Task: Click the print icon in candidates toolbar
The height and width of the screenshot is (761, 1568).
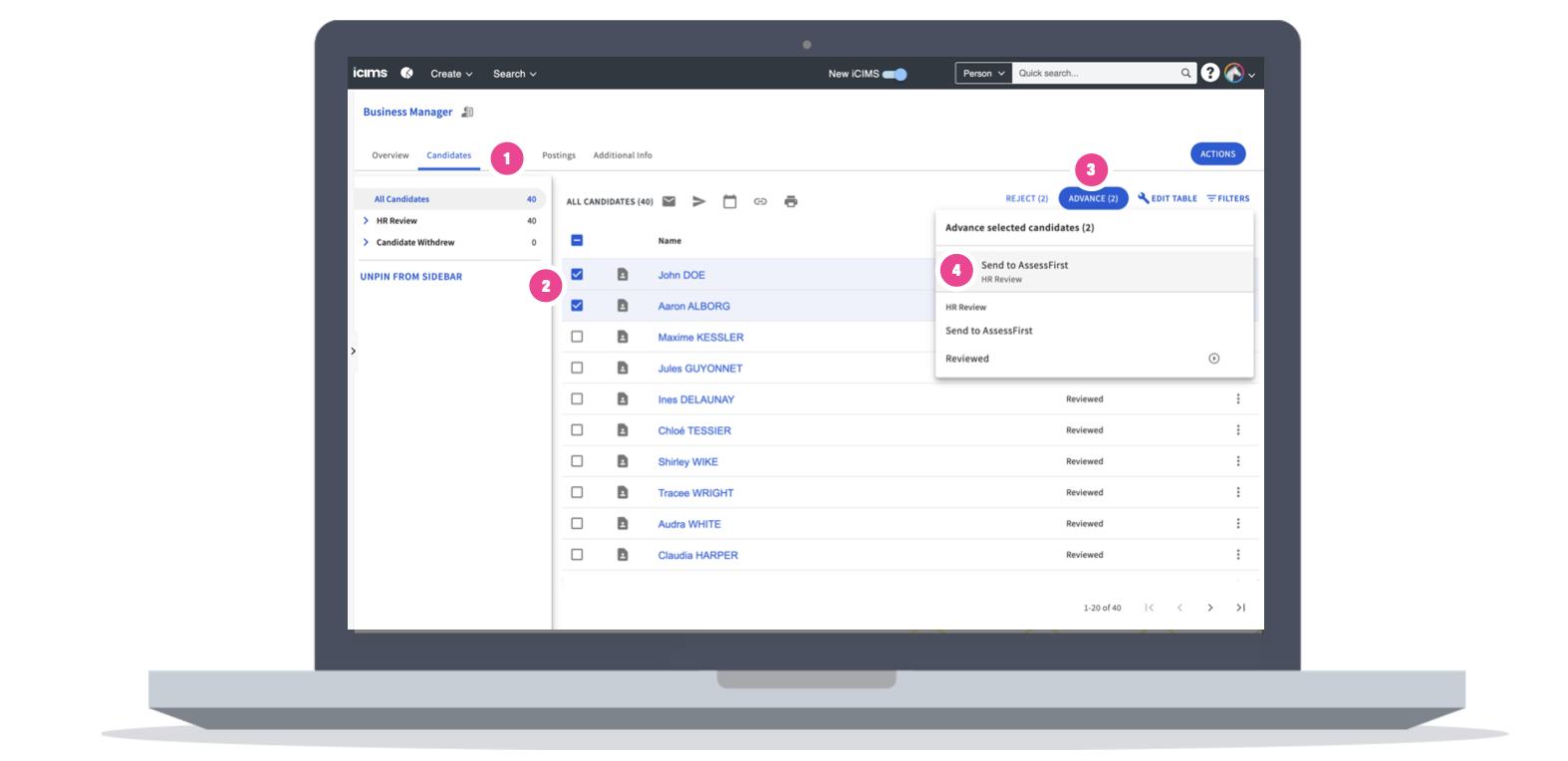Action: coord(791,201)
